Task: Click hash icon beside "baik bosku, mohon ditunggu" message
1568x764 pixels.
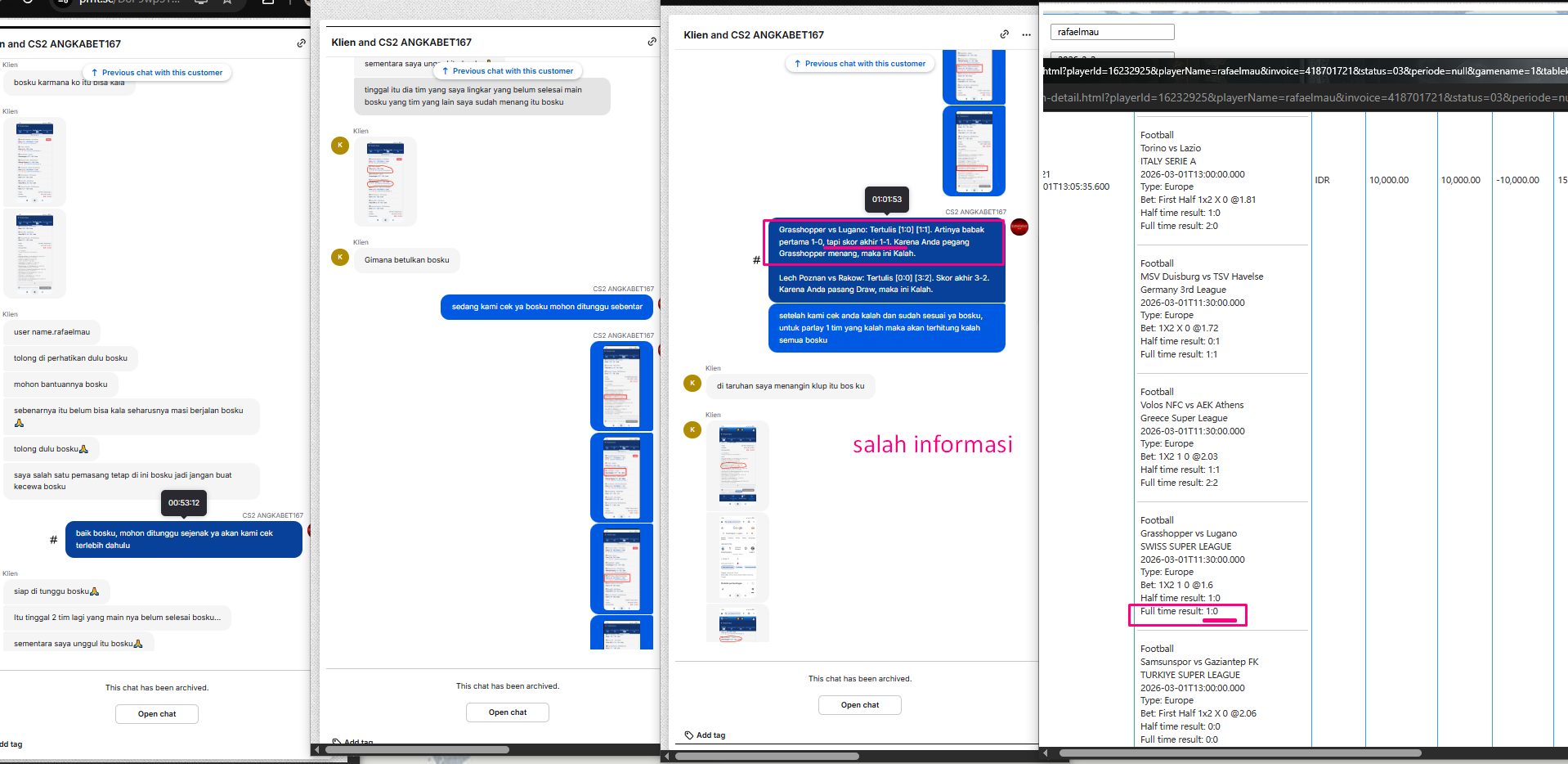Action: [x=53, y=540]
